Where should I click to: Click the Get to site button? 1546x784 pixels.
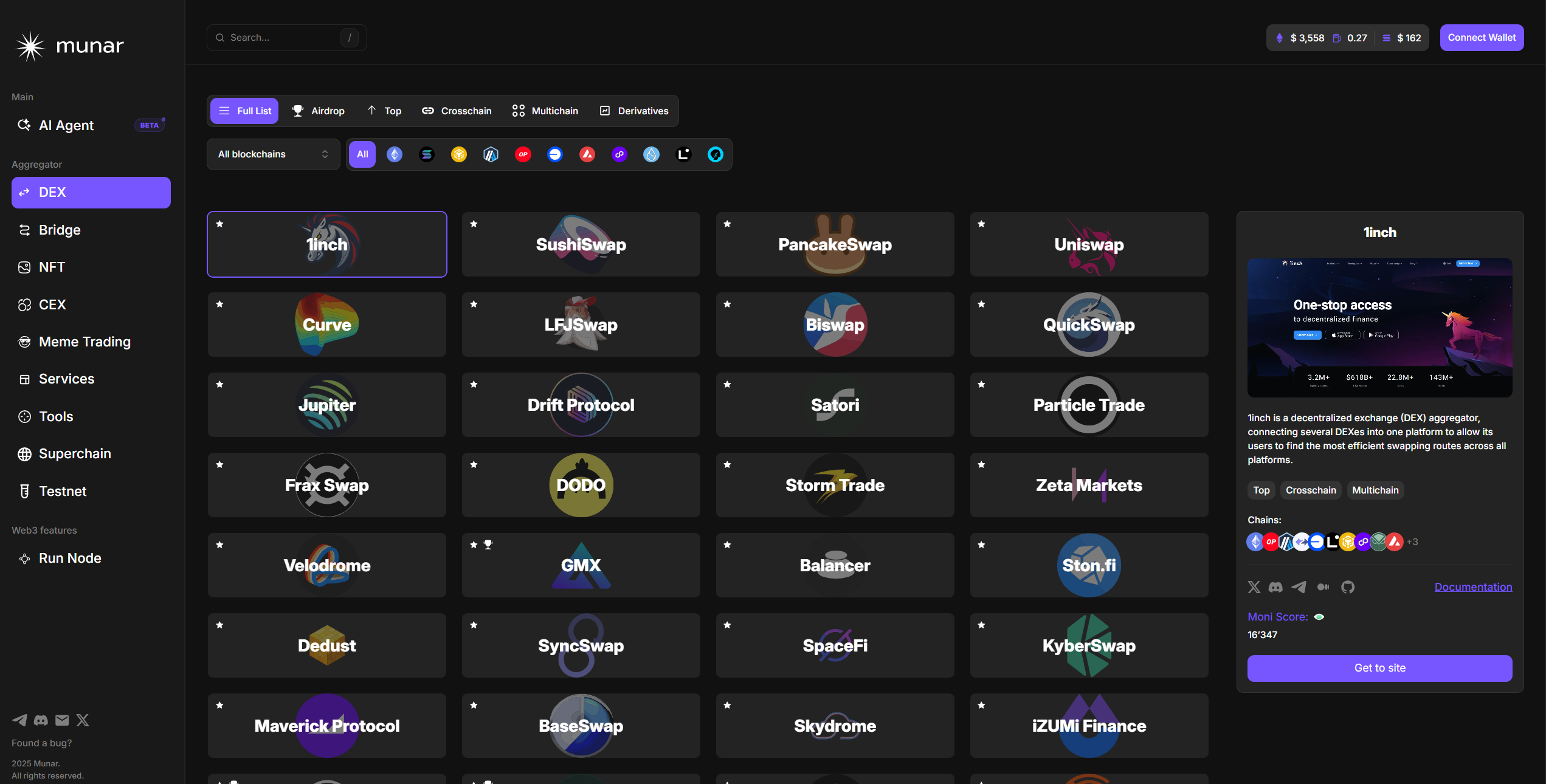click(1379, 668)
